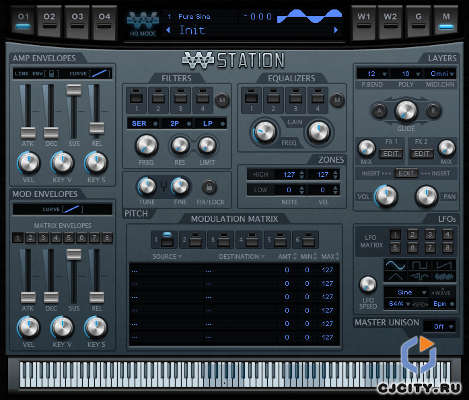The height and width of the screenshot is (400, 469).
Task: Click the equalizer GAIN knob
Action: click(318, 131)
